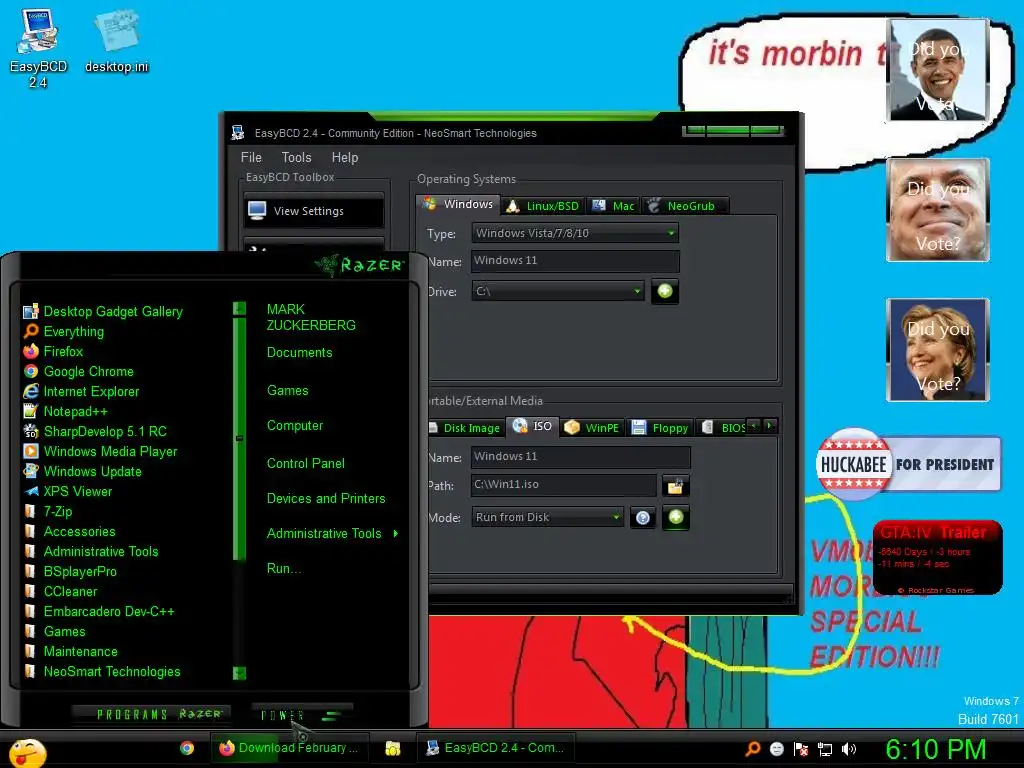
Task: Open the volume speaker tray icon
Action: click(x=849, y=749)
